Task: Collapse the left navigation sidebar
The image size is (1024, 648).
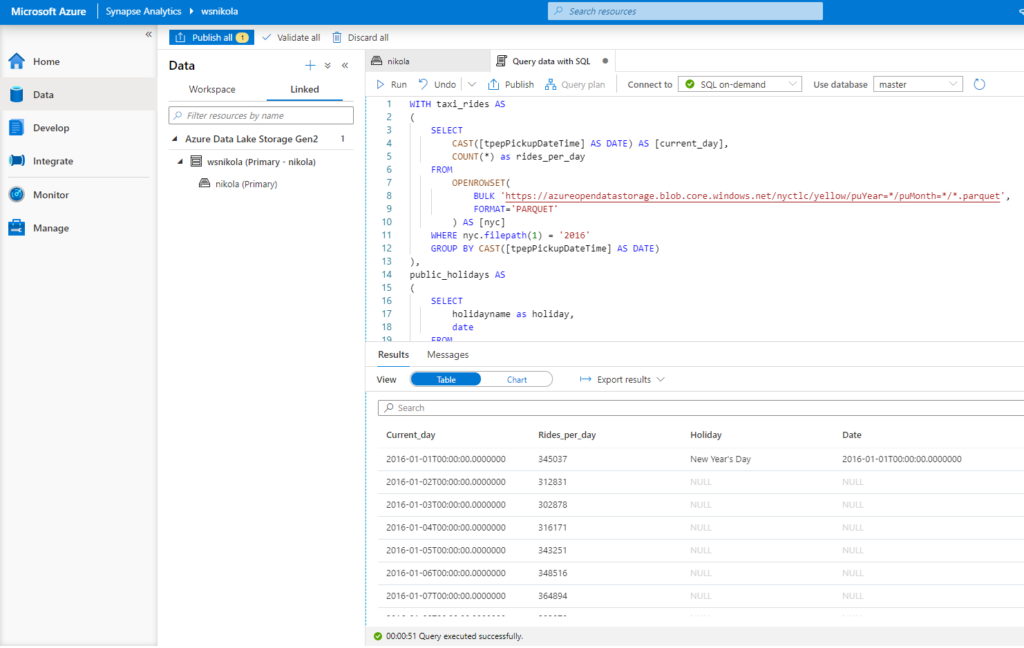Action: (148, 35)
